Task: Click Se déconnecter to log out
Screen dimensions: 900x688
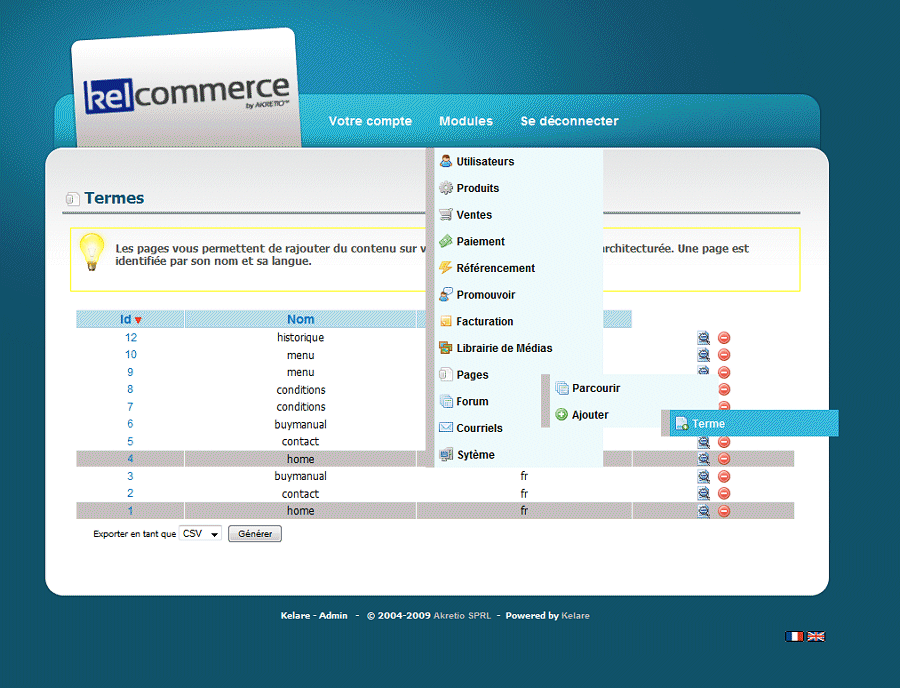Action: click(x=569, y=121)
